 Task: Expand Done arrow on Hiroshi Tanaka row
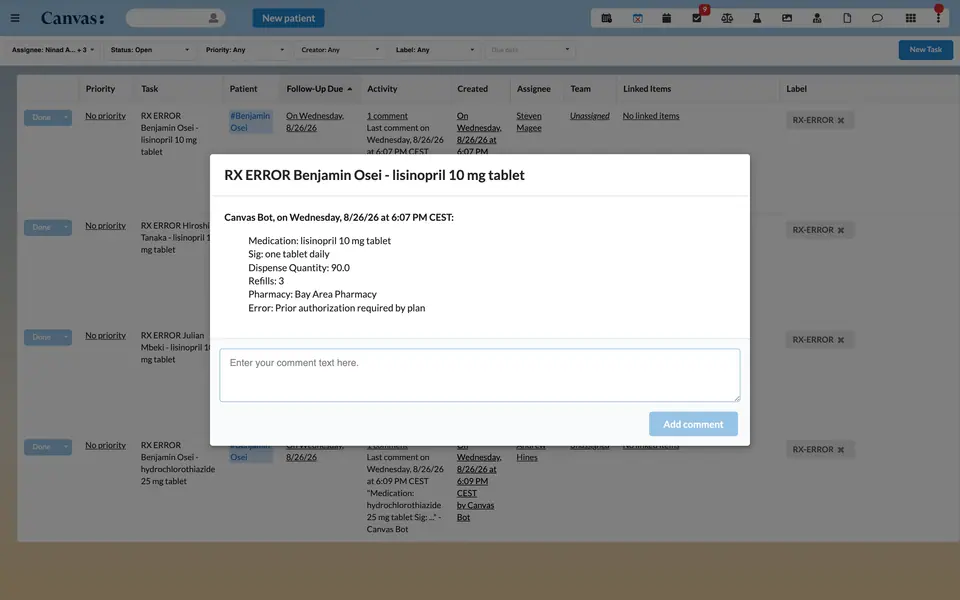pyautogui.click(x=66, y=227)
